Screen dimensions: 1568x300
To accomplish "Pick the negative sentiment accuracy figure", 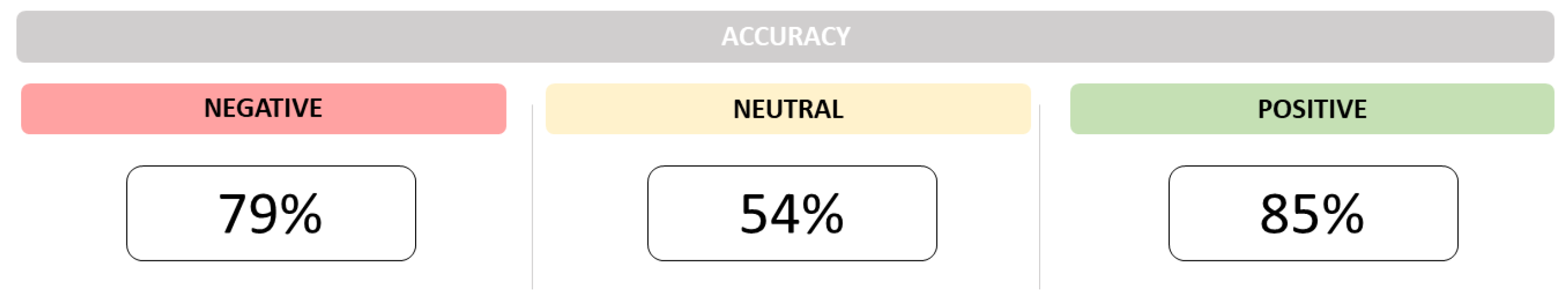I will (x=270, y=213).
